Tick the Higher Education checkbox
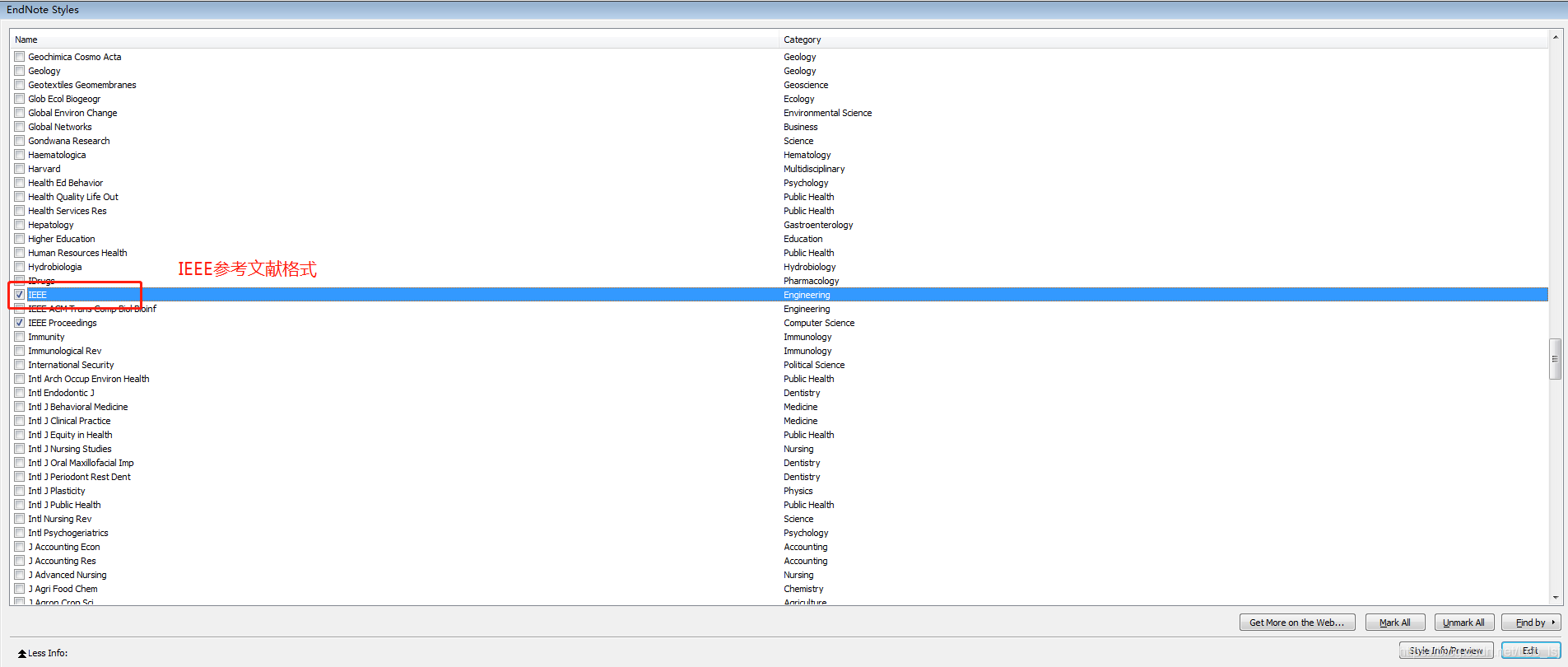This screenshot has width=1568, height=667. (19, 239)
